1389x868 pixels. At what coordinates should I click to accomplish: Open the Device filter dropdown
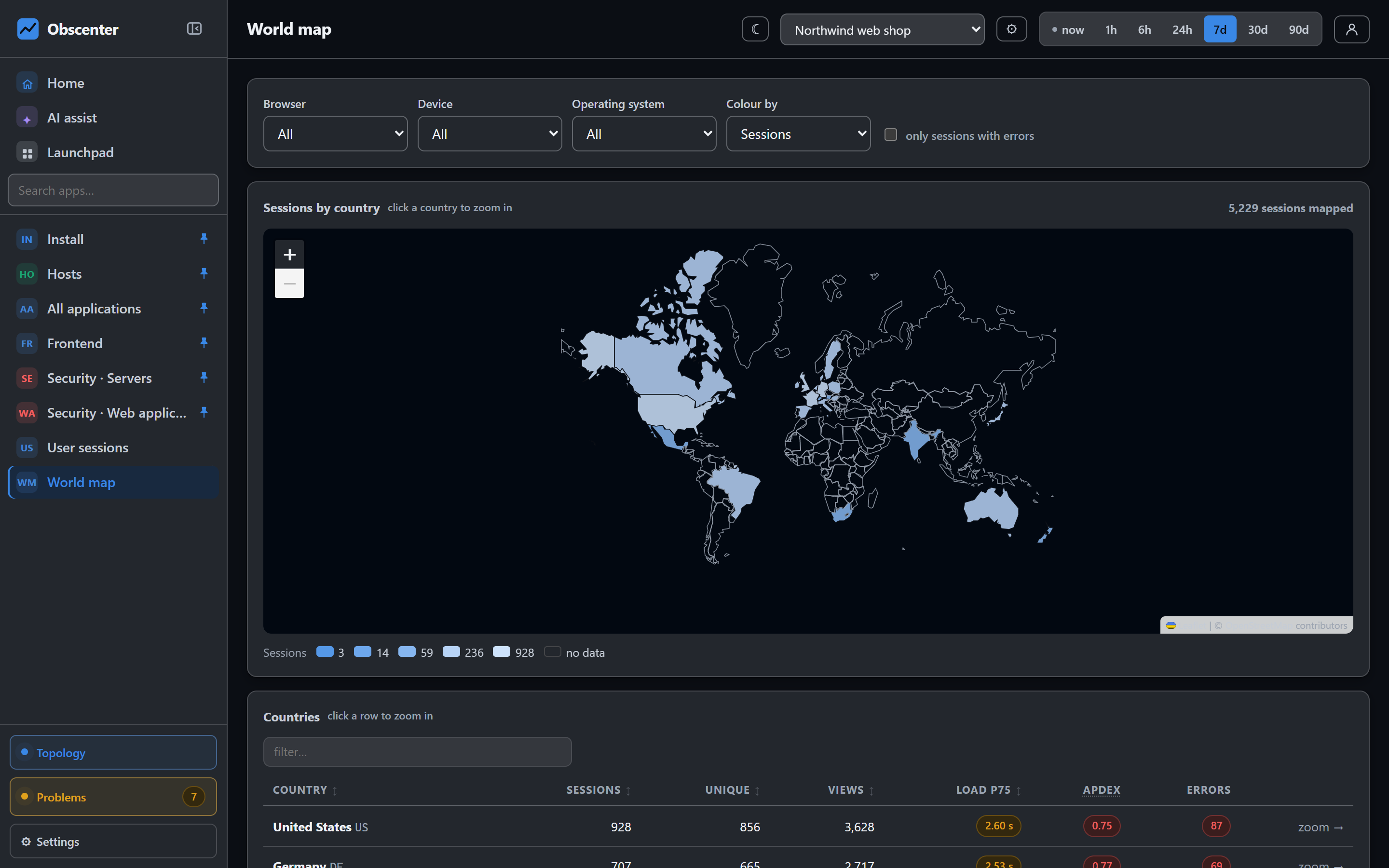(x=490, y=134)
